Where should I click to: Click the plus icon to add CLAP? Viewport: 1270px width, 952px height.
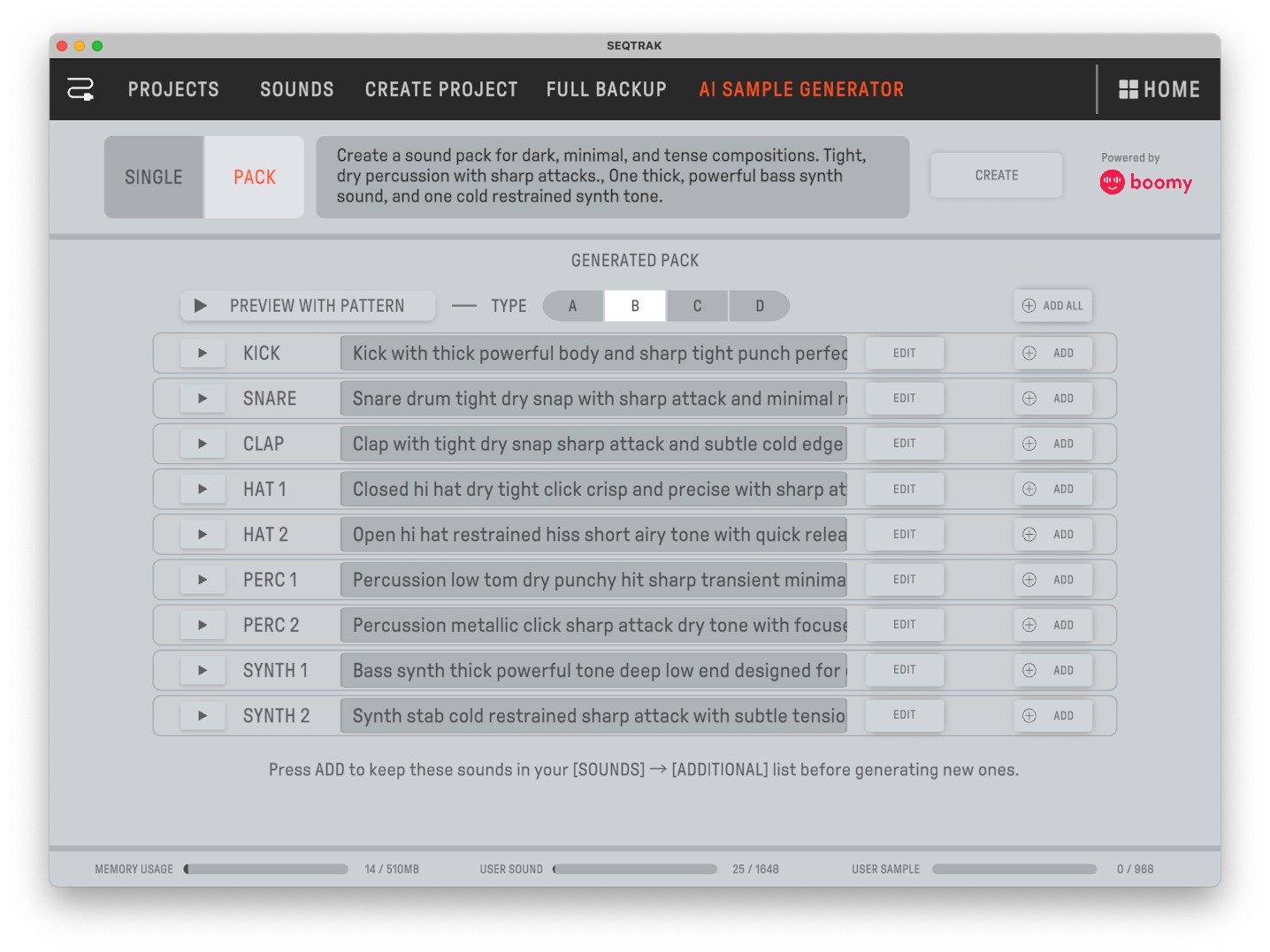1029,444
